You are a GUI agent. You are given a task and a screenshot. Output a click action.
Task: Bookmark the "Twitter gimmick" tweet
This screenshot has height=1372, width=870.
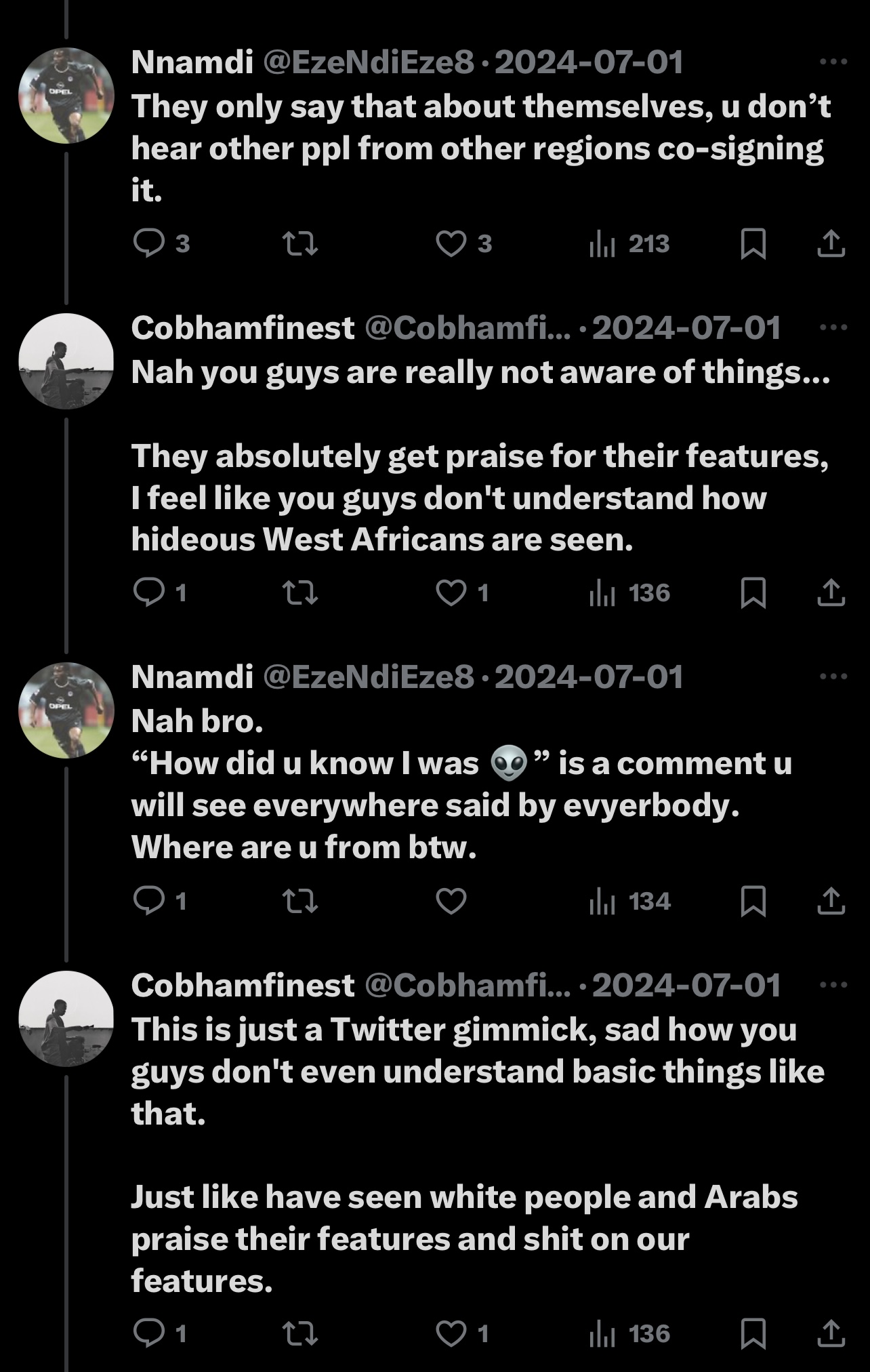point(753,1333)
